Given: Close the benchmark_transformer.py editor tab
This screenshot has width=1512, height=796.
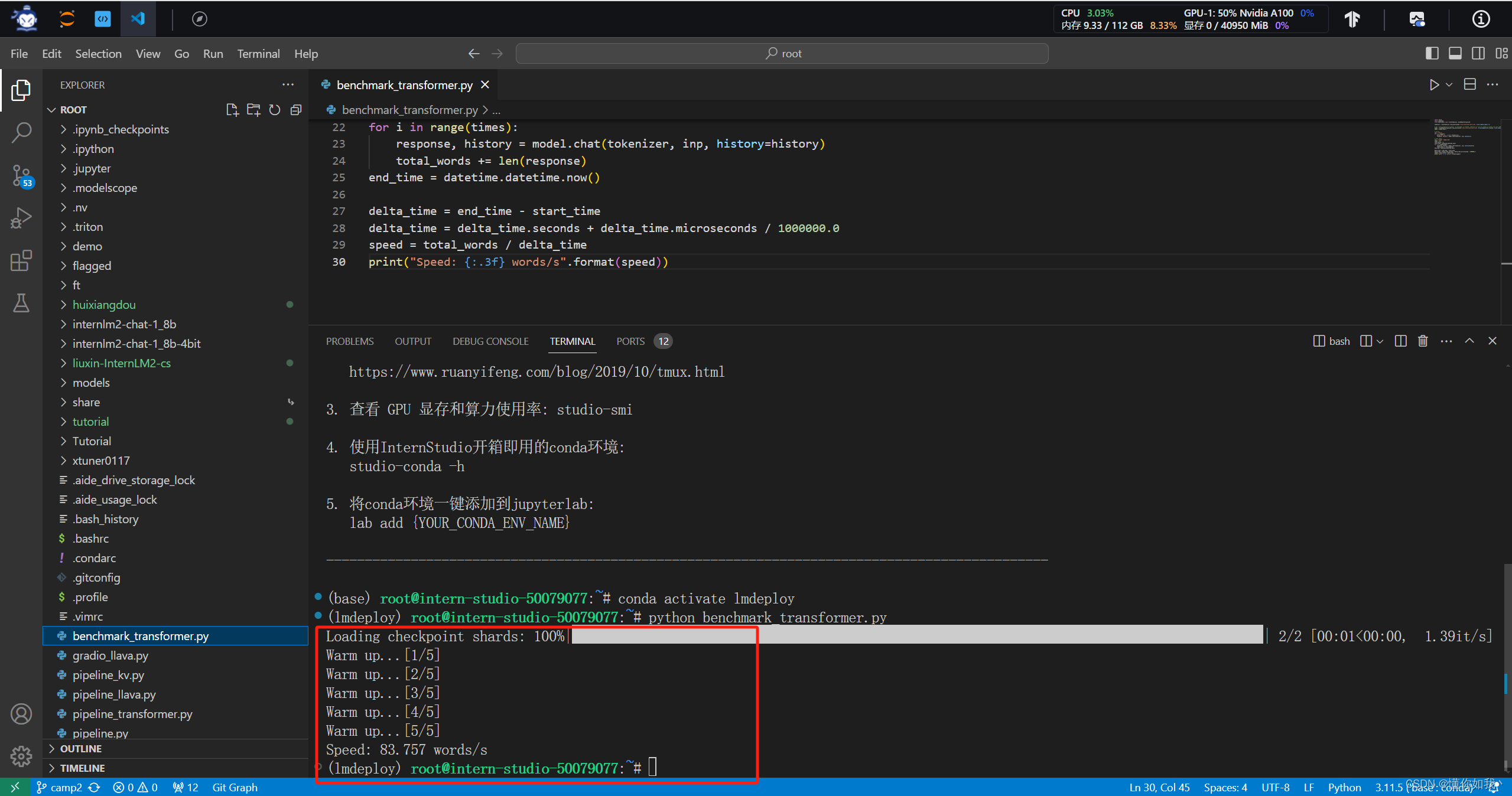Looking at the screenshot, I should coord(485,85).
